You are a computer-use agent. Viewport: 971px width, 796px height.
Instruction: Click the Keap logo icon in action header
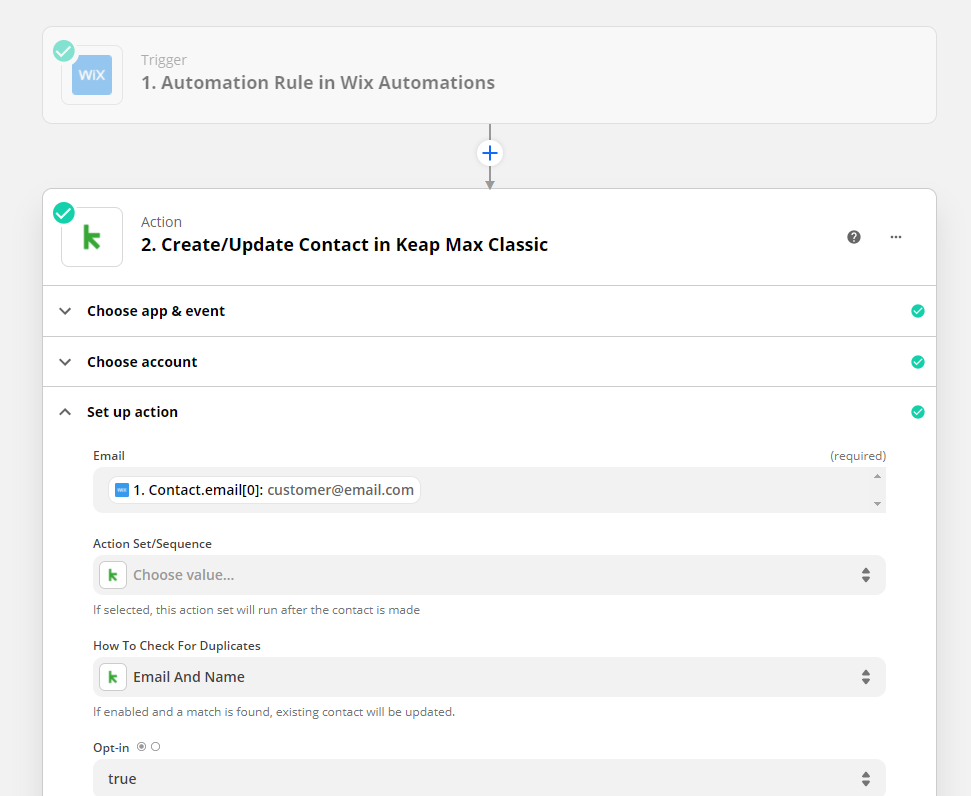92,237
